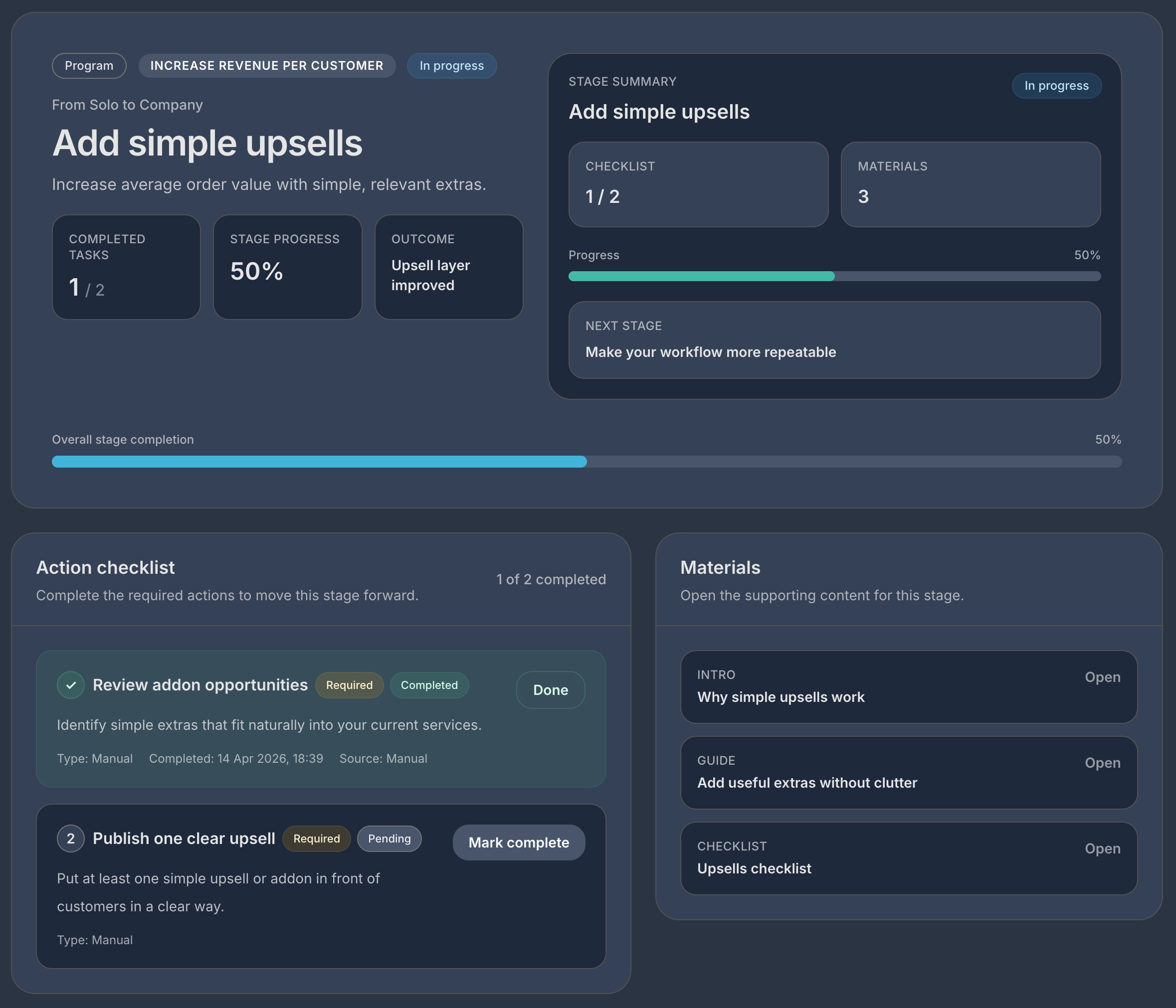The image size is (1176, 1008).
Task: Click the green Stage Summary progress bar
Action: click(x=834, y=276)
